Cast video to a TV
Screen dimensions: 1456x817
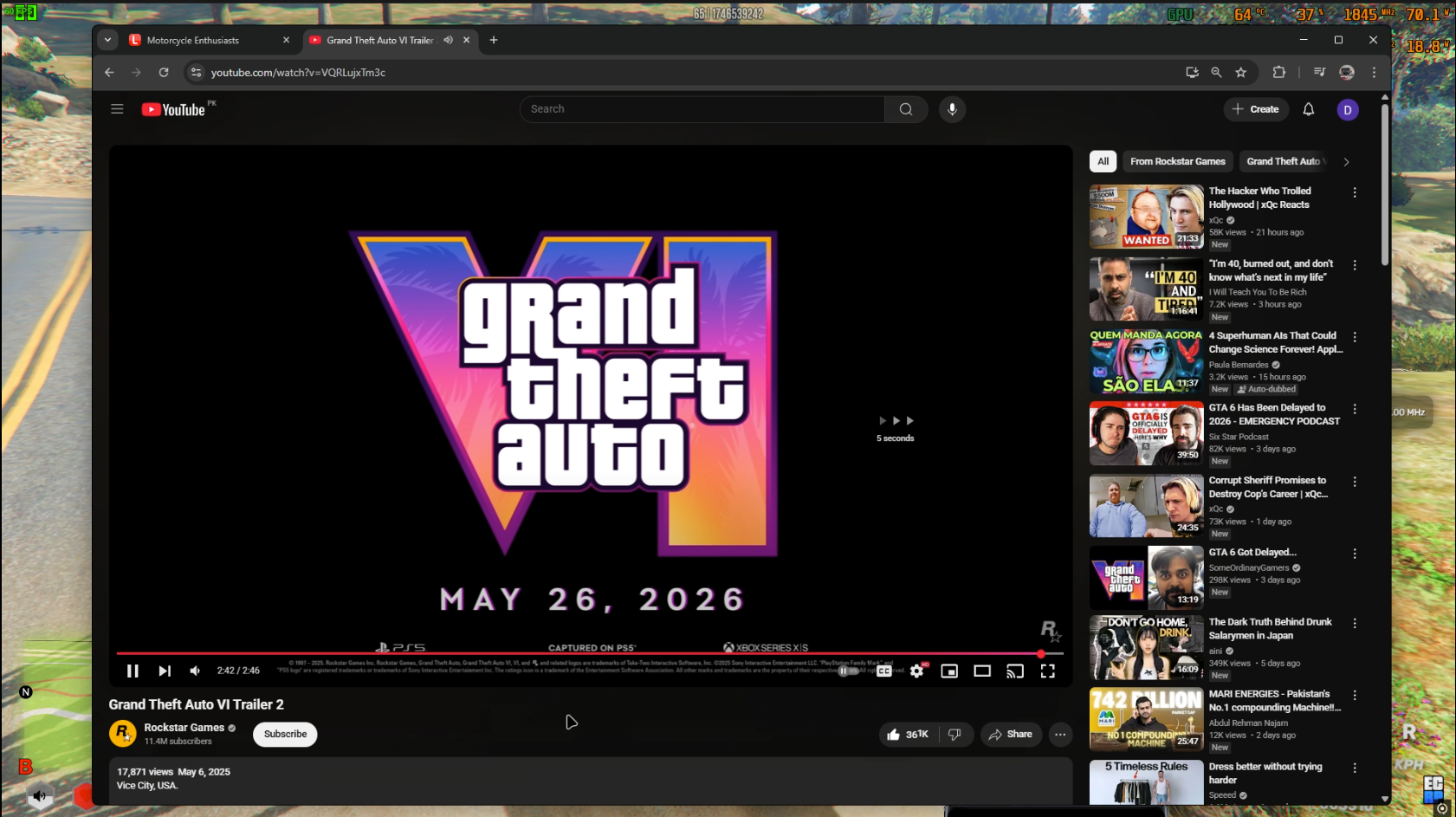[1015, 671]
